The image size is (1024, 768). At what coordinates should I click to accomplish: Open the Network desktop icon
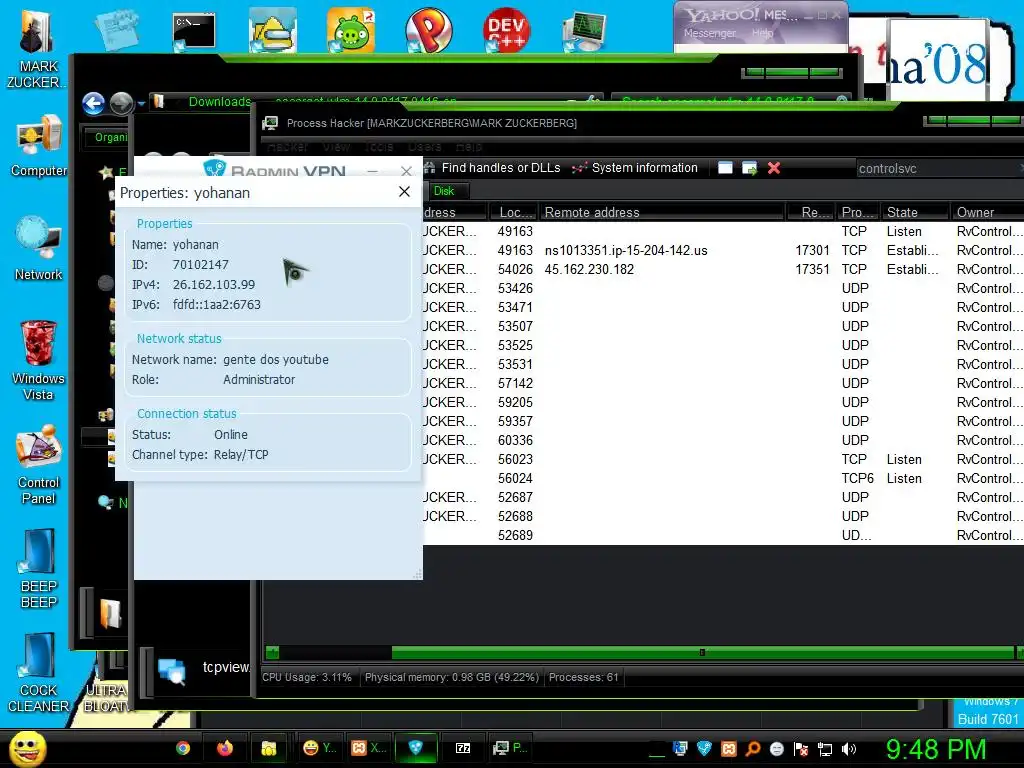pyautogui.click(x=39, y=249)
